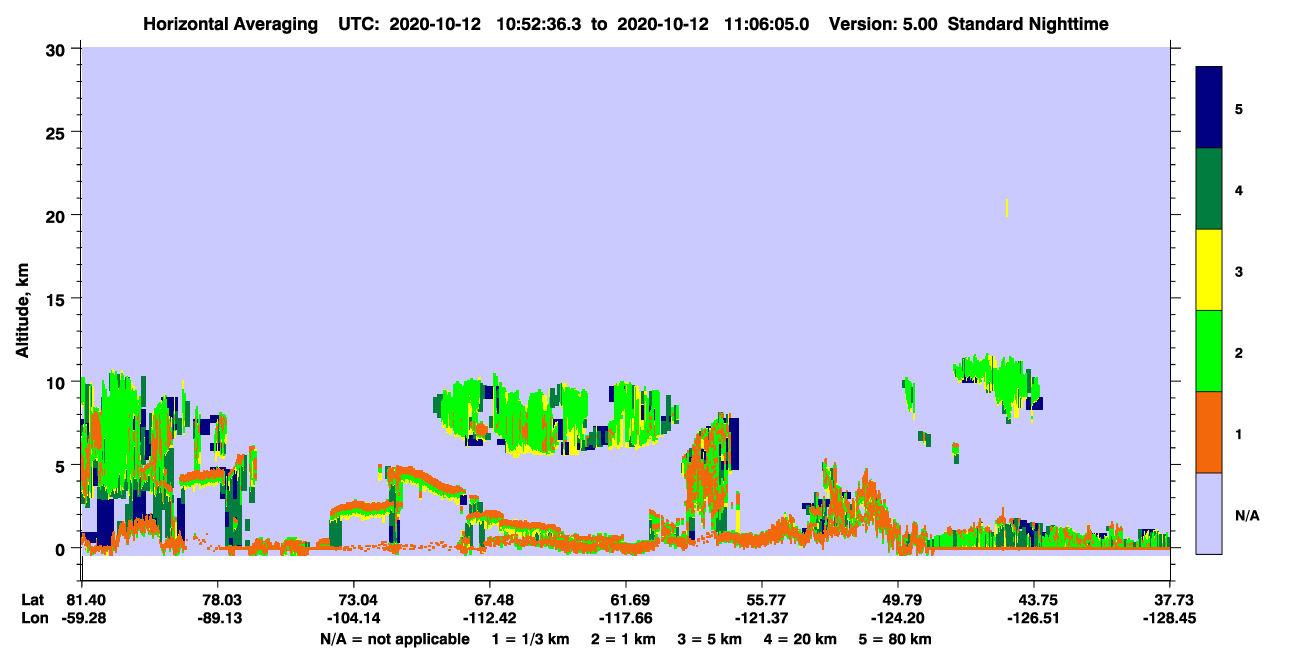Click the dark blue colorbar segment labeled 5

(1209, 108)
